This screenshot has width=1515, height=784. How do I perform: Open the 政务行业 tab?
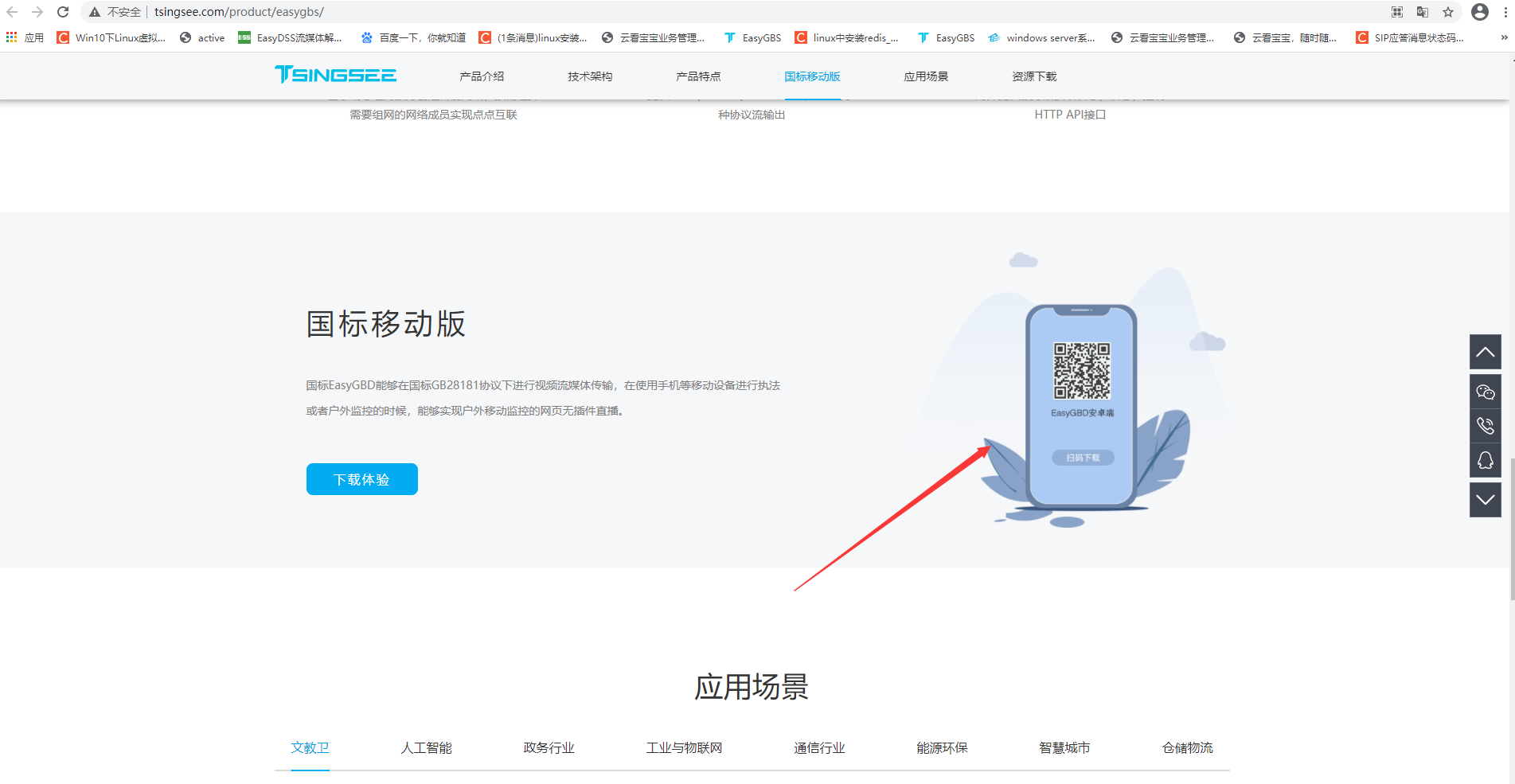(x=549, y=747)
